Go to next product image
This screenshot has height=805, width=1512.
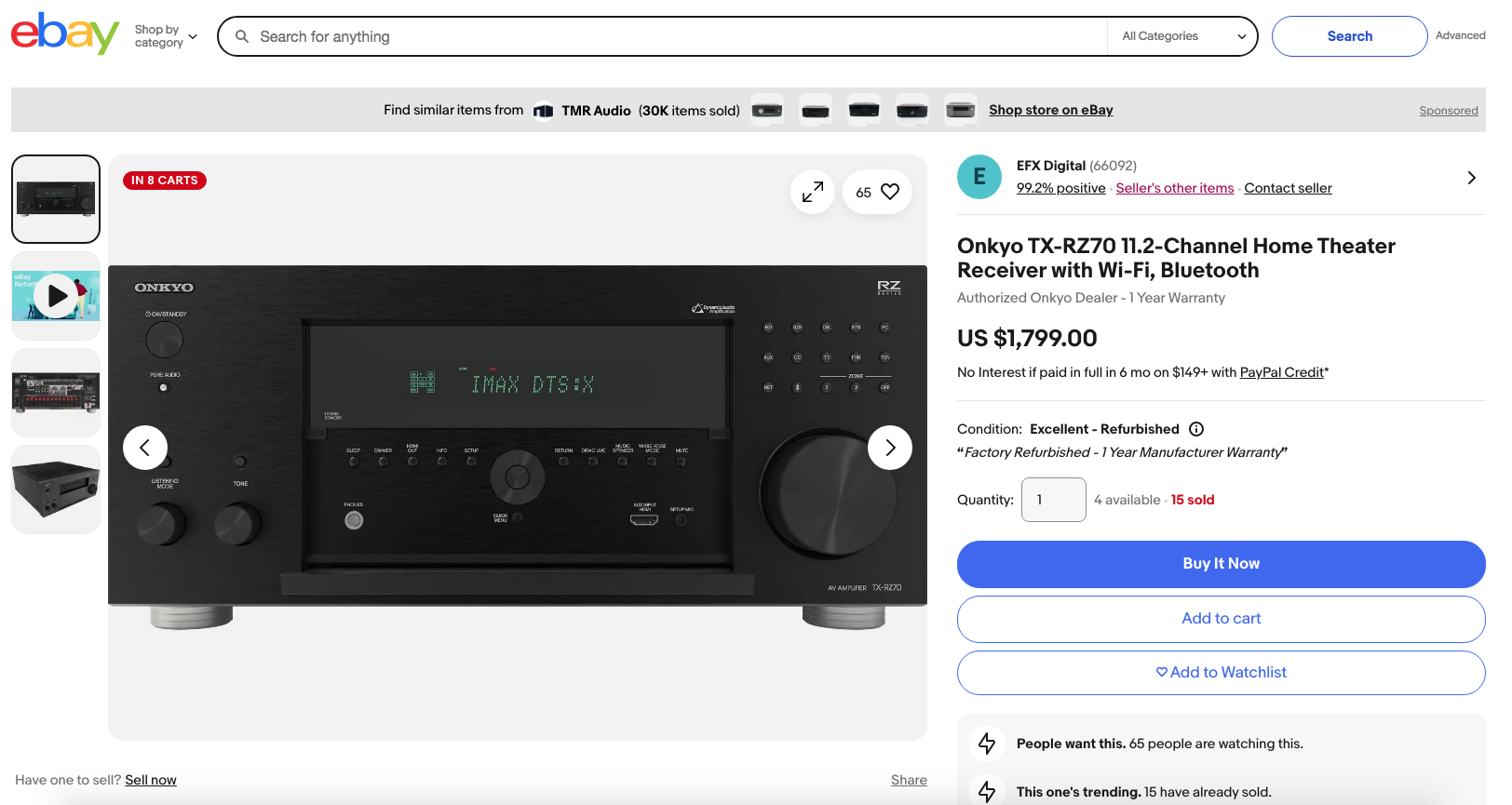point(890,448)
